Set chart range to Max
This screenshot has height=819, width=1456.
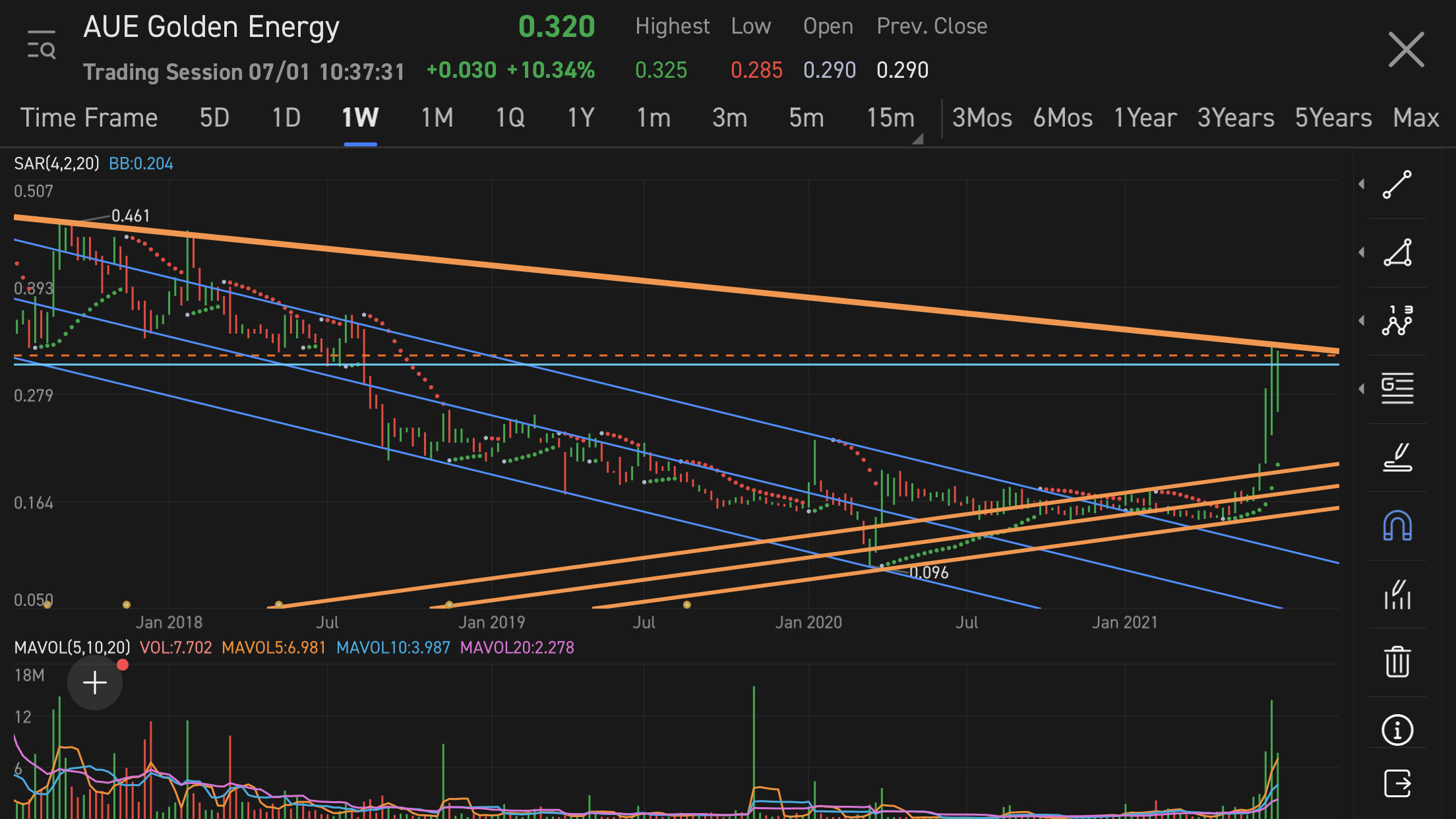pos(1416,118)
